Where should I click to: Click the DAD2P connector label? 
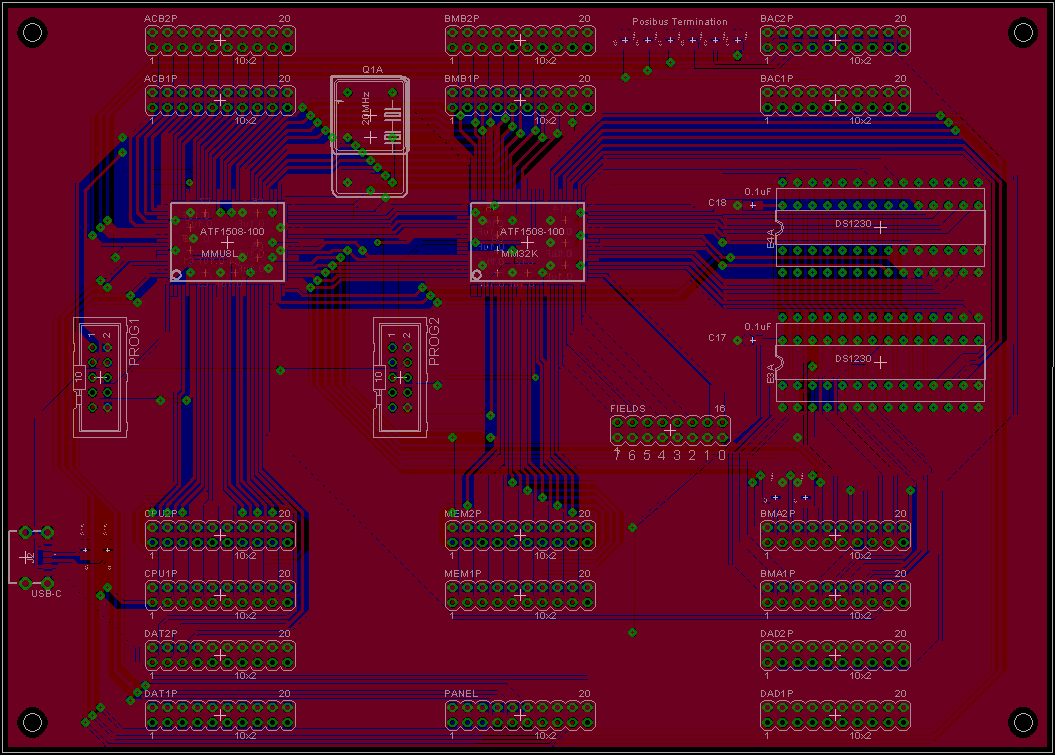click(777, 634)
